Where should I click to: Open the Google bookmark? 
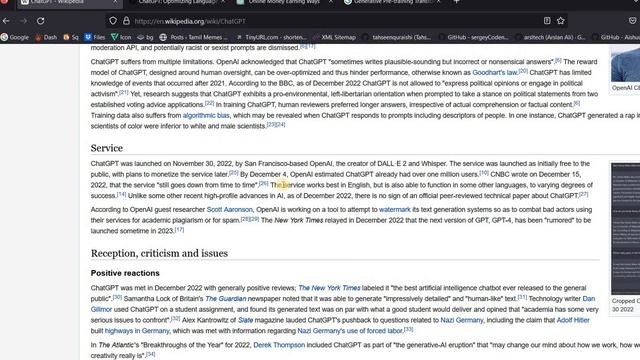(x=15, y=37)
